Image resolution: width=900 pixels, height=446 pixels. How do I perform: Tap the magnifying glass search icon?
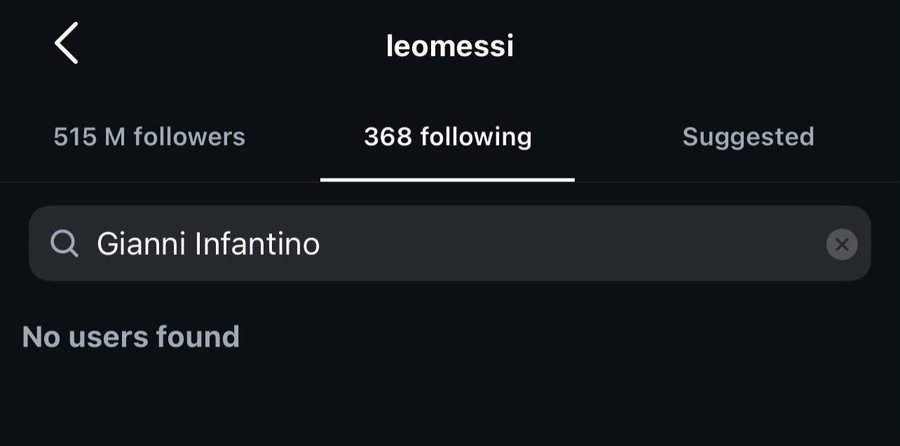tap(64, 244)
